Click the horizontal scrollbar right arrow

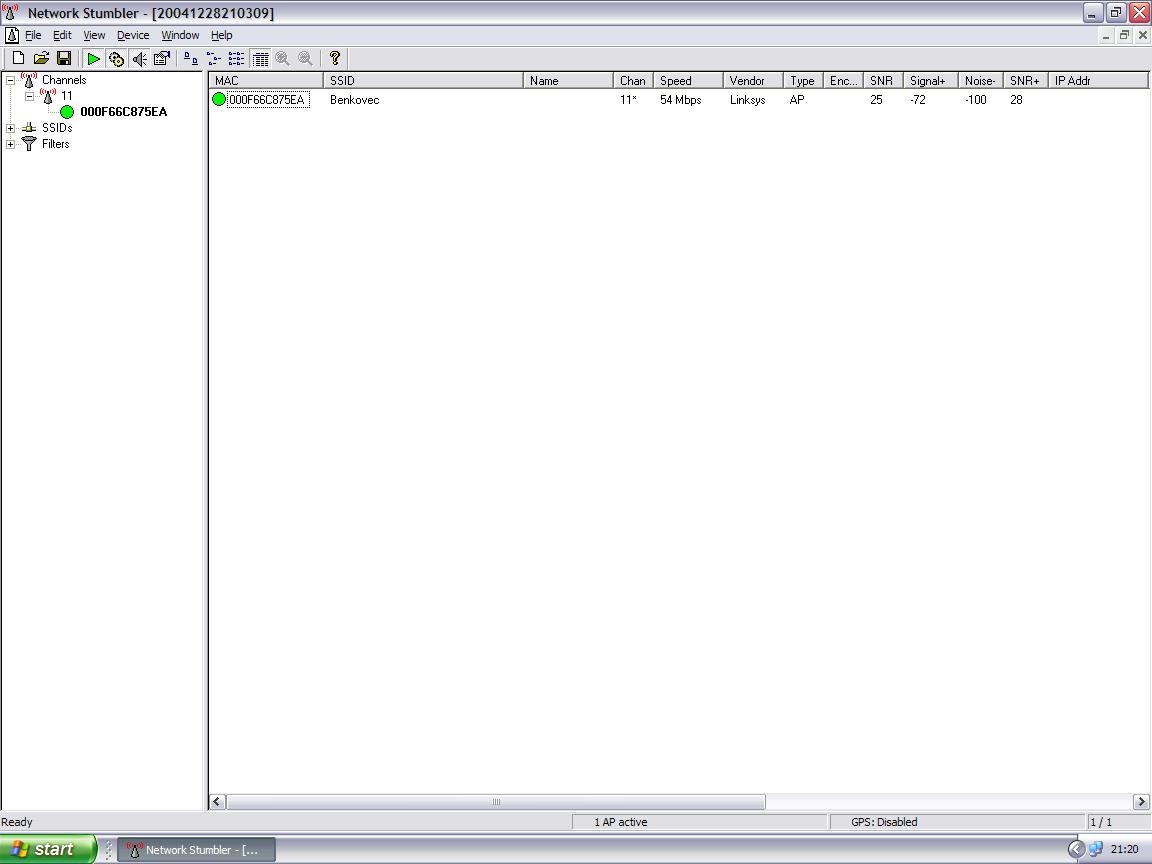point(1140,802)
